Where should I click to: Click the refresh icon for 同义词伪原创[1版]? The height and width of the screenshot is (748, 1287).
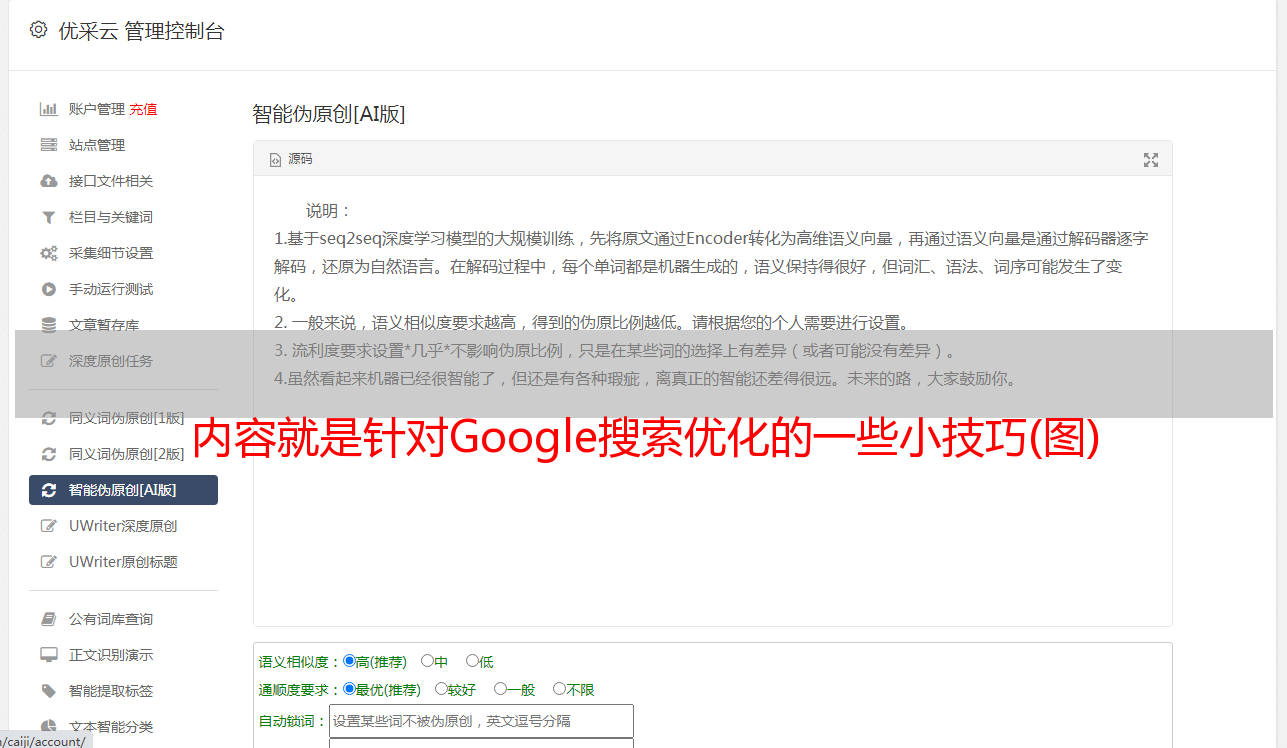tap(48, 418)
